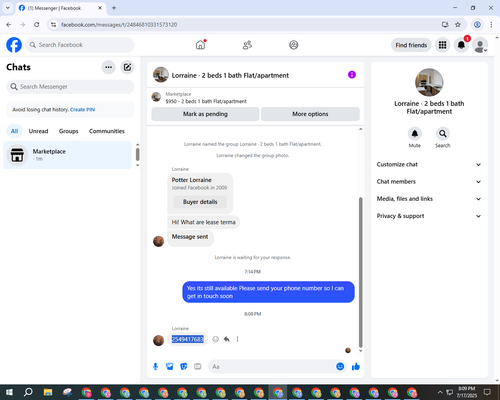Open the Friends icon in top navigation
This screenshot has height=400, width=500.
pyautogui.click(x=247, y=45)
